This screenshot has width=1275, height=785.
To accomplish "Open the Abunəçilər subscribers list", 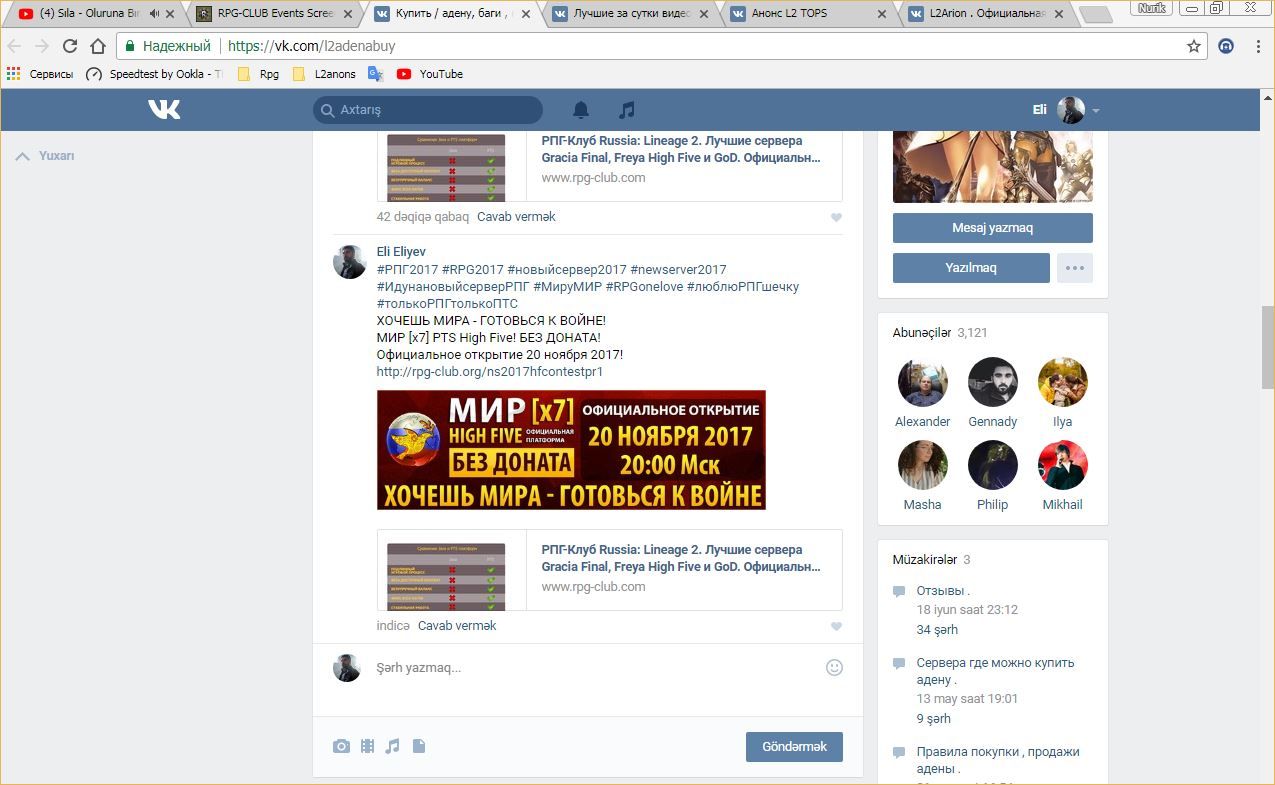I will click(x=922, y=333).
